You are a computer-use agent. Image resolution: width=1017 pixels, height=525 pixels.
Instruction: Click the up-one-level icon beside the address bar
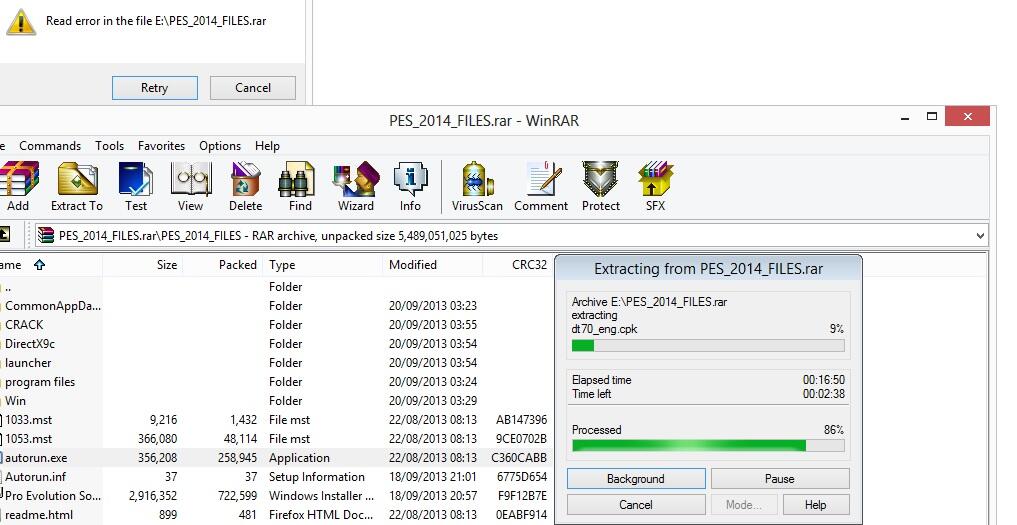coord(4,235)
